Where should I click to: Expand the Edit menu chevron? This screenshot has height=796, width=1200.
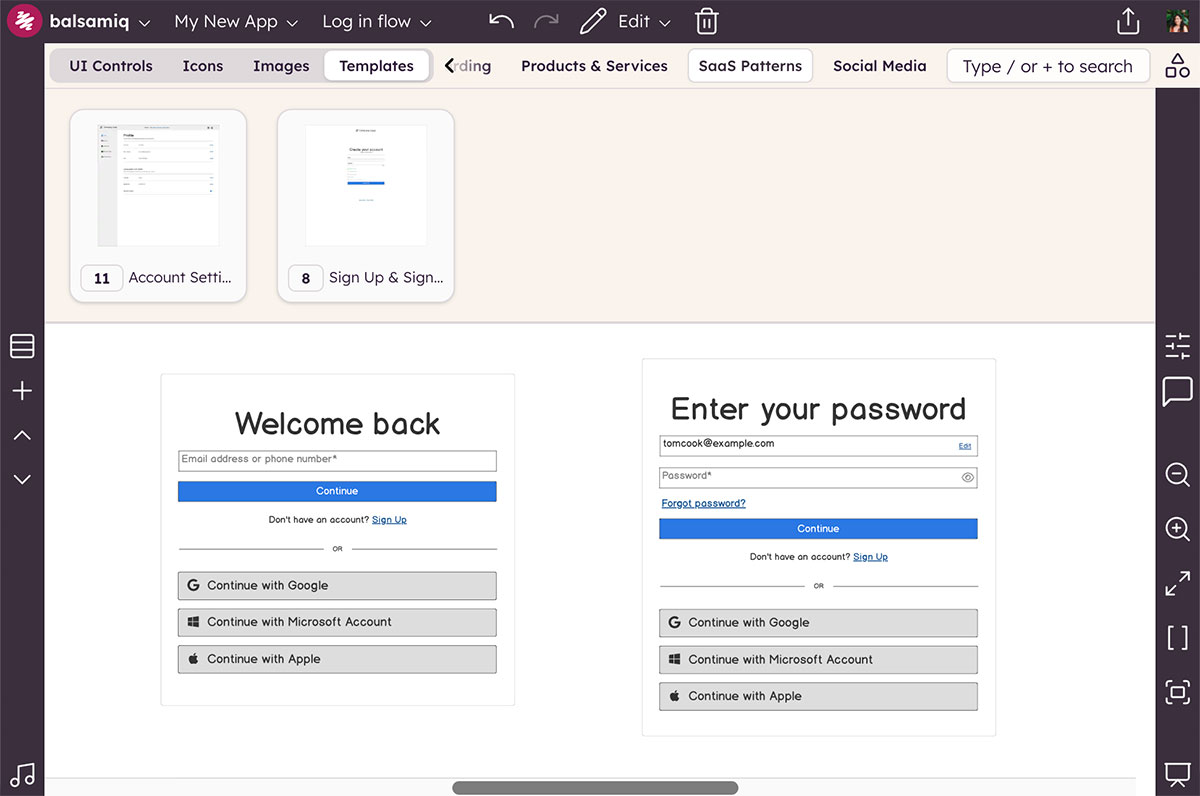[x=664, y=21]
